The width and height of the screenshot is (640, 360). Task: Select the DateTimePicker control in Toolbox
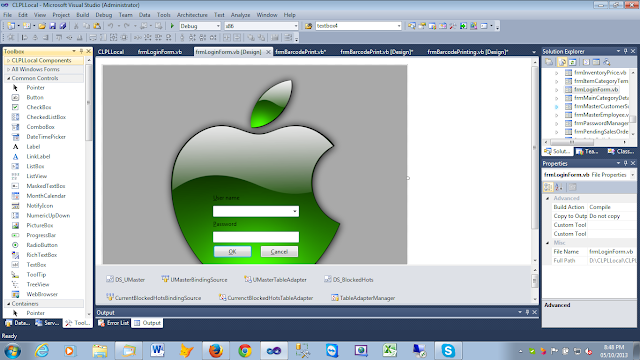45,137
